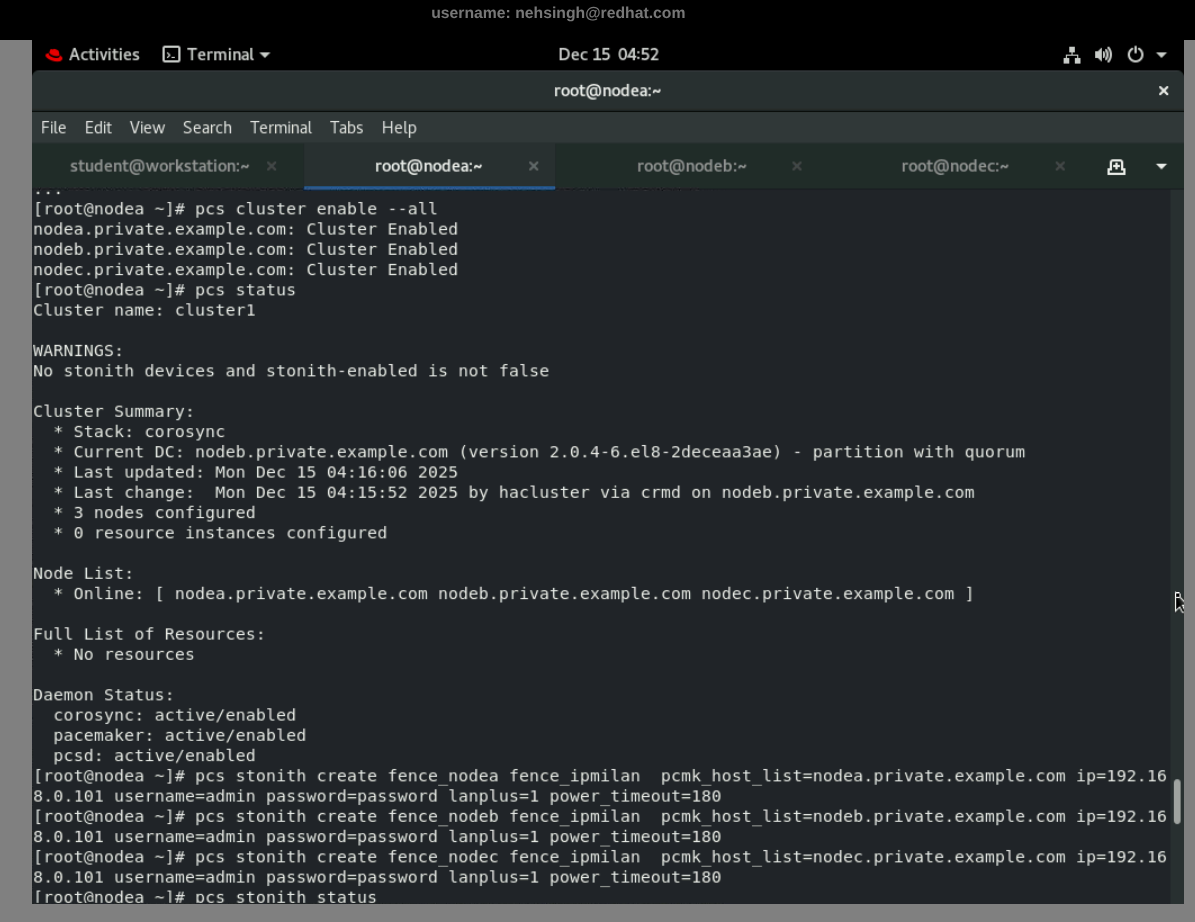Viewport: 1195px width, 922px height.
Task: Open the clock showing Dec 15 04:52
Action: pos(608,55)
